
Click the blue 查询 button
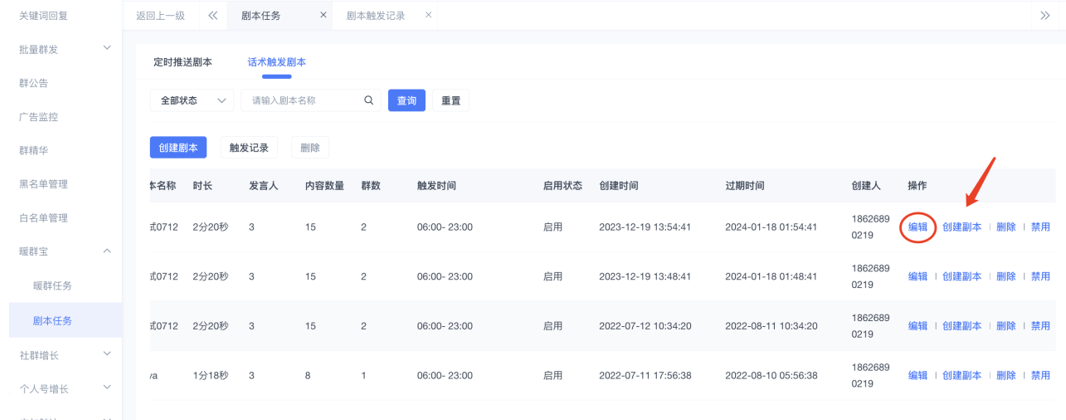click(x=406, y=101)
